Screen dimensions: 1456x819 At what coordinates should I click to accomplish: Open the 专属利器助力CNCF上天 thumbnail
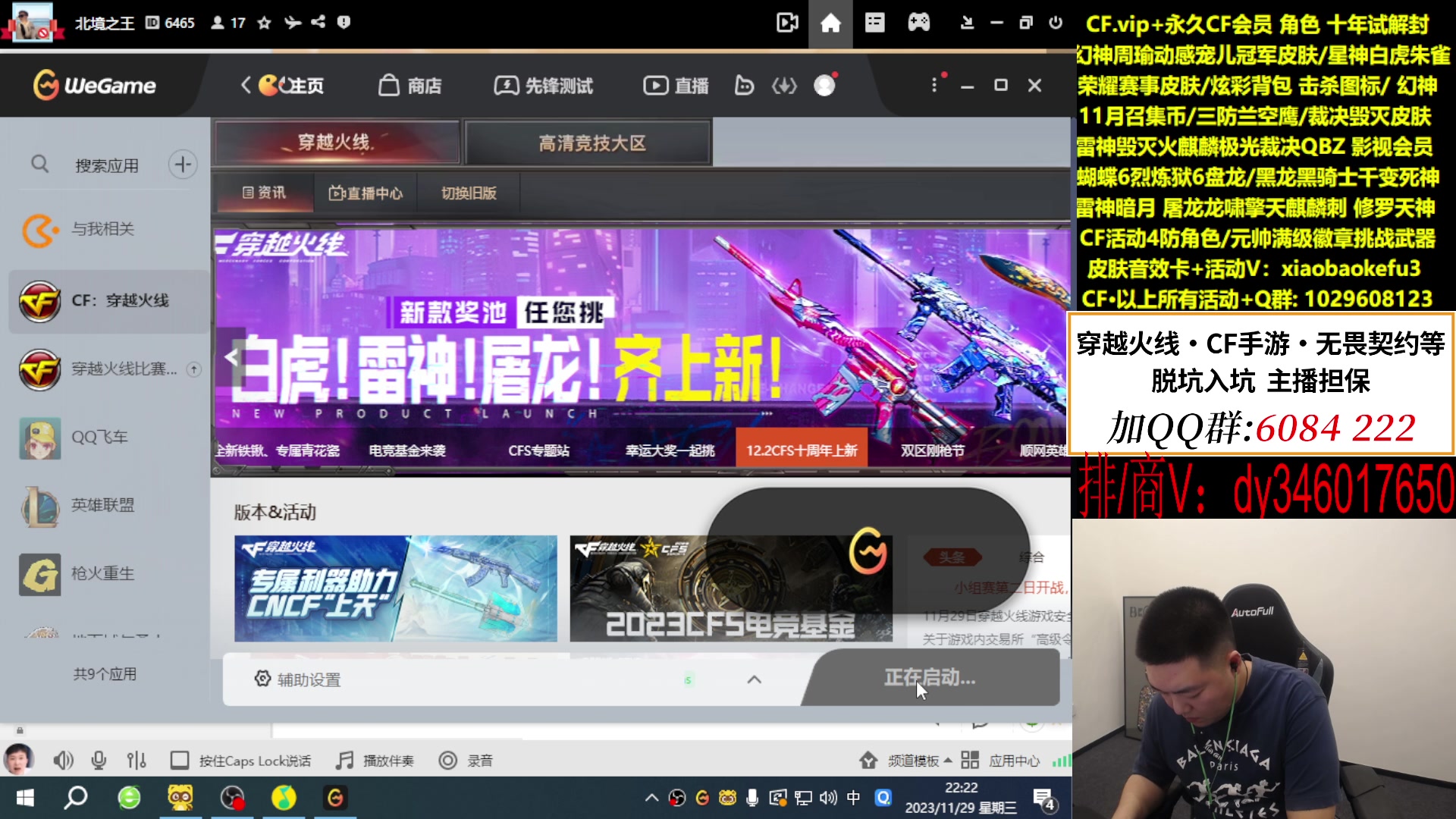pos(396,588)
